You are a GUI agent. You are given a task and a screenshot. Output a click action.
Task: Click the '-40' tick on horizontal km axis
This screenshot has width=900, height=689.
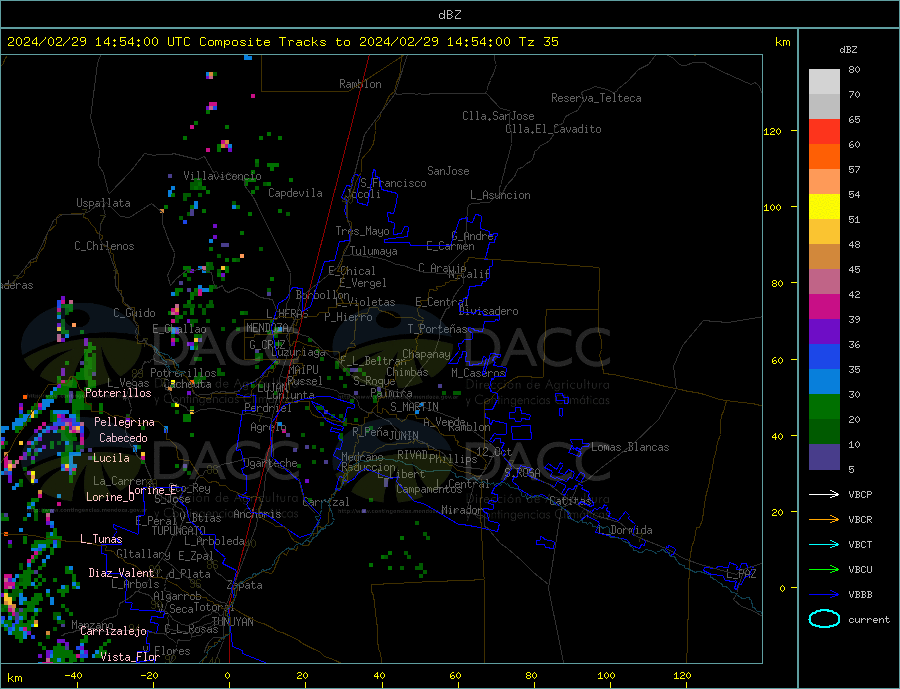coord(73,675)
